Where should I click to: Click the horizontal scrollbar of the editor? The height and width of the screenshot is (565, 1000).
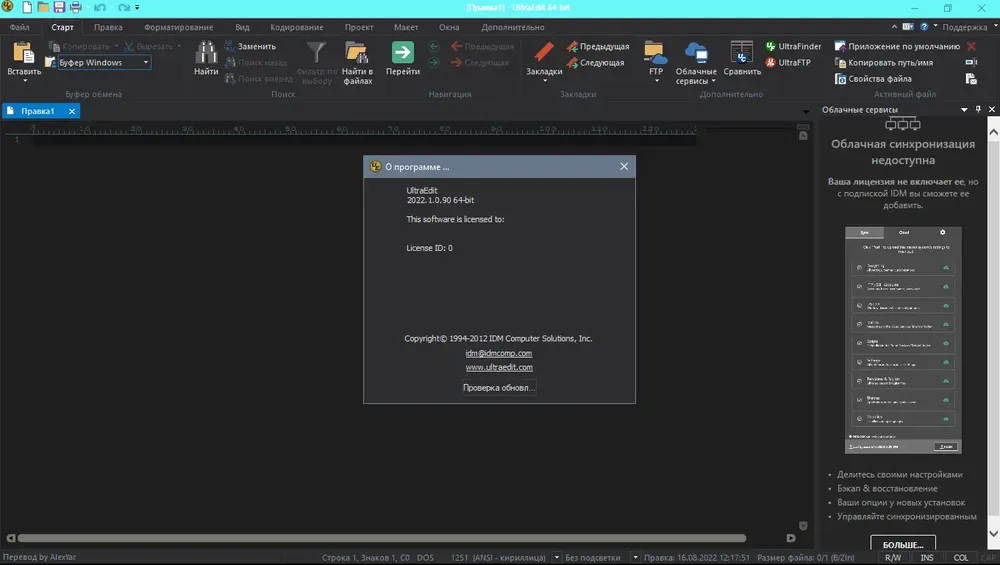point(381,538)
